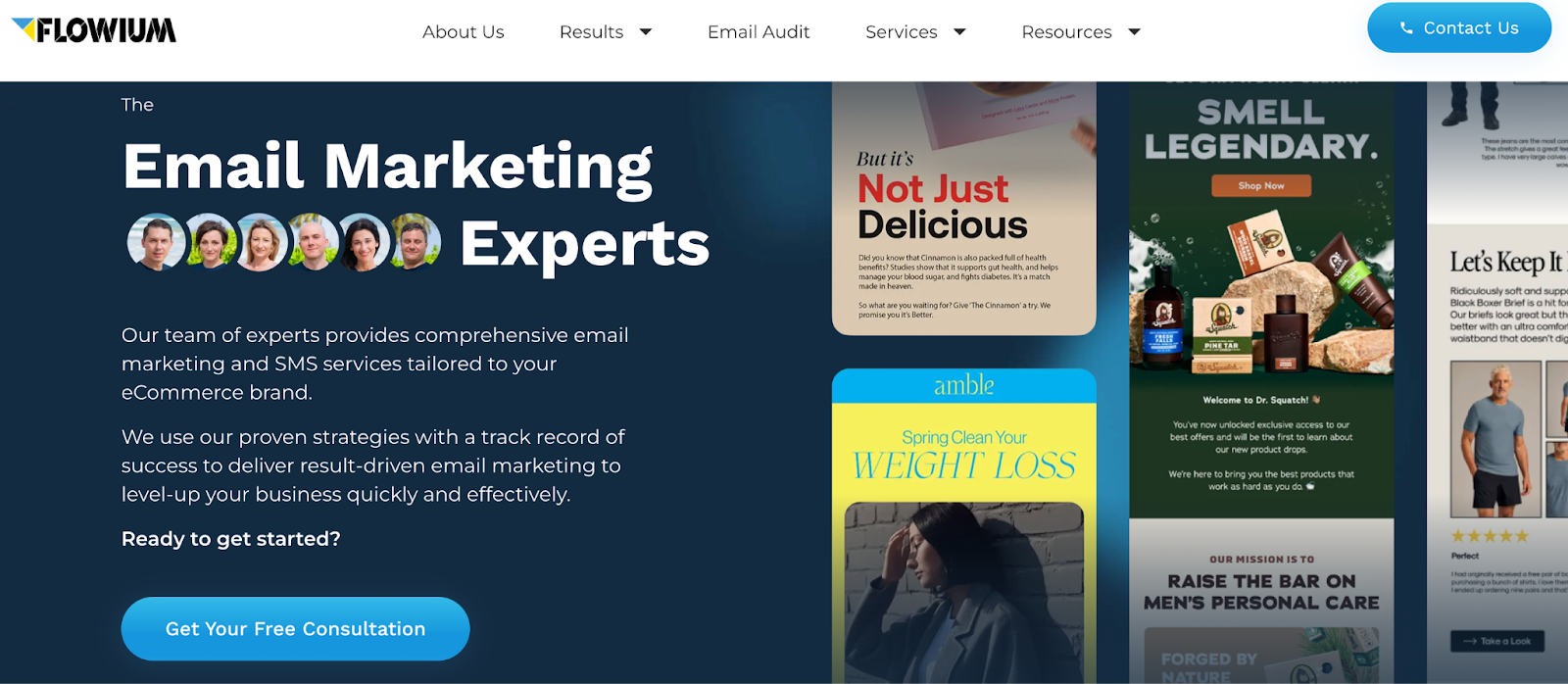Click the third team member avatar
1568x684 pixels.
[260, 242]
